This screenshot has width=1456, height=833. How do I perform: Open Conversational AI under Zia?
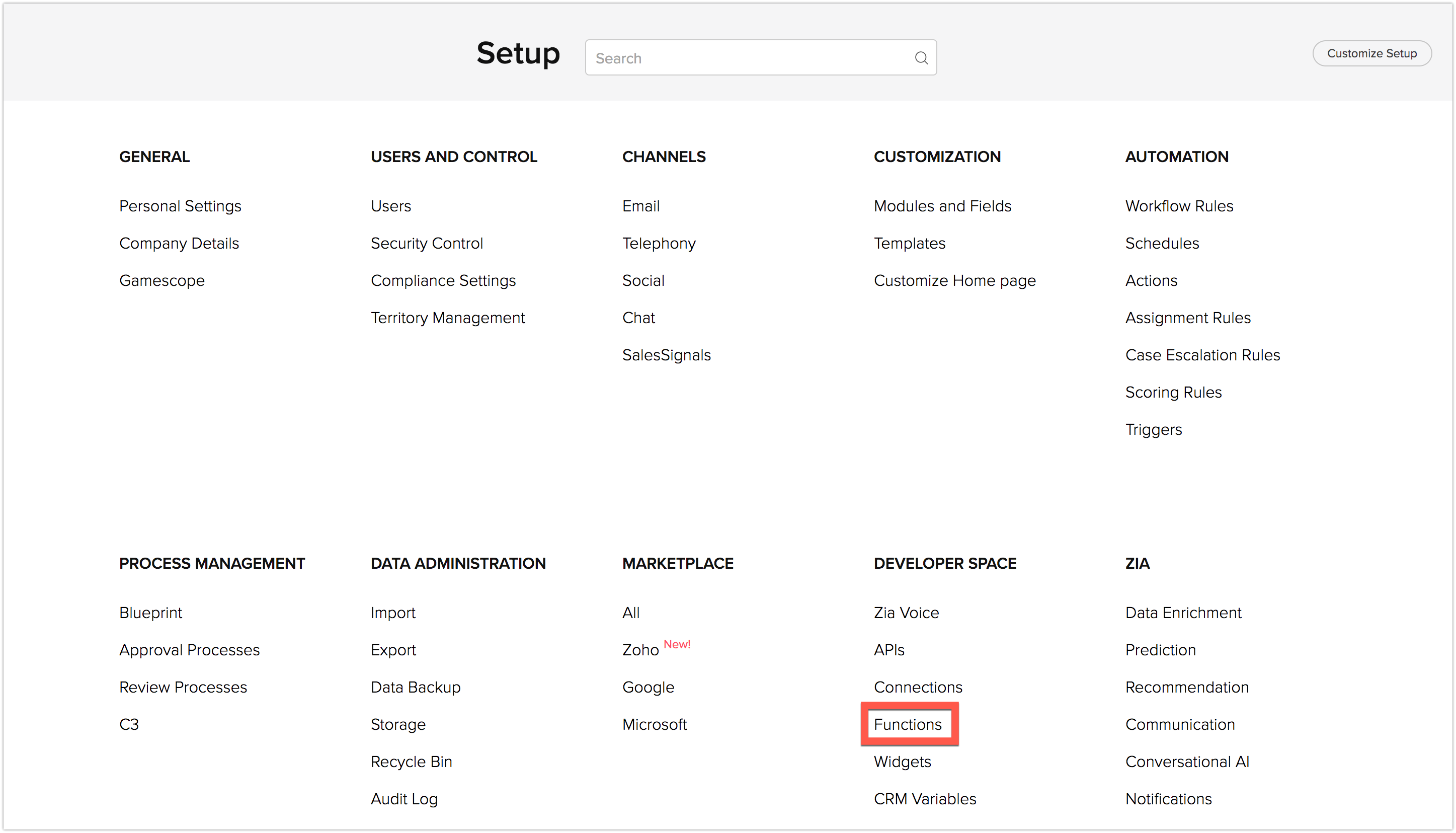pyautogui.click(x=1187, y=762)
